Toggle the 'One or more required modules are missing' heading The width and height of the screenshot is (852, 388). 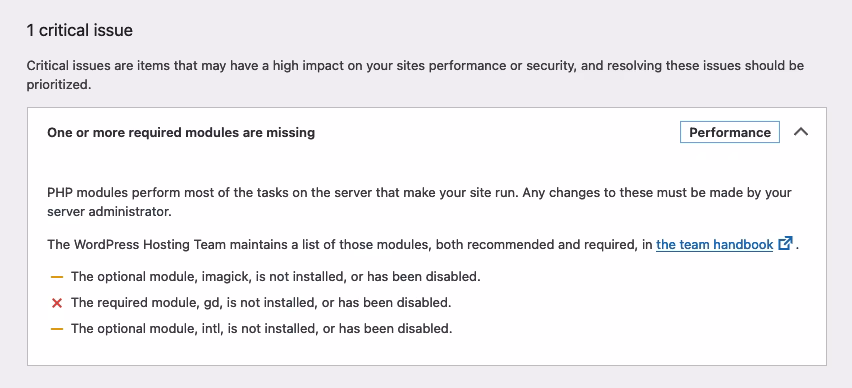(181, 133)
